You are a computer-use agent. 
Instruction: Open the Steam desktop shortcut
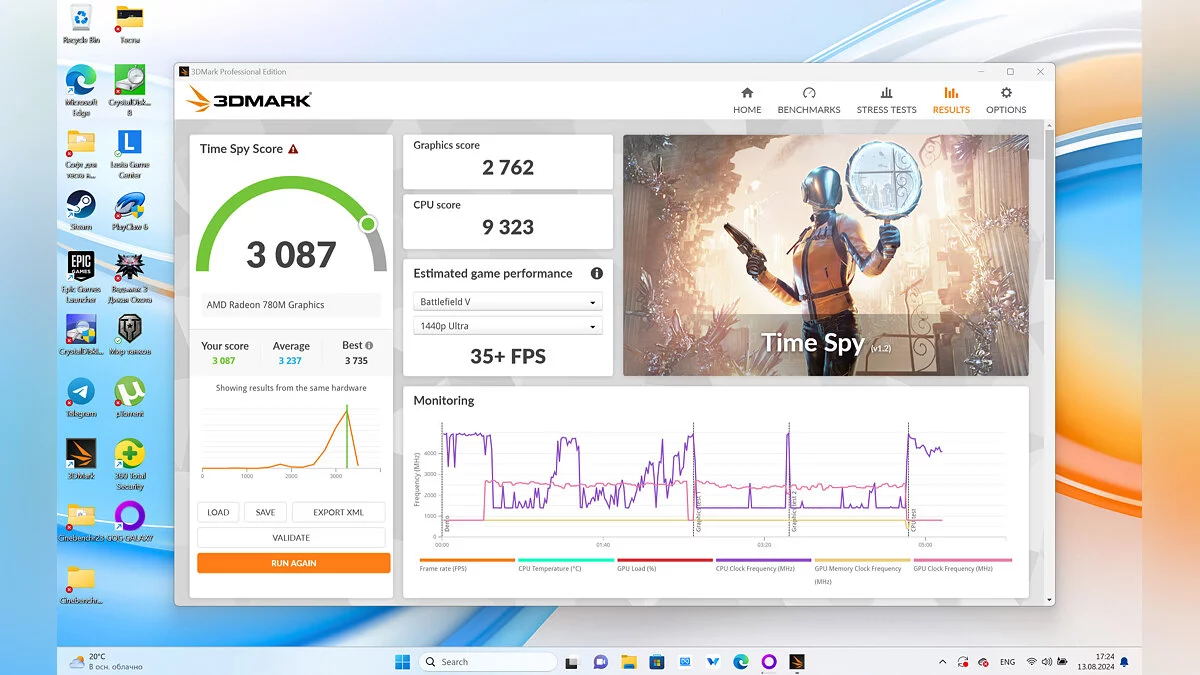point(81,207)
